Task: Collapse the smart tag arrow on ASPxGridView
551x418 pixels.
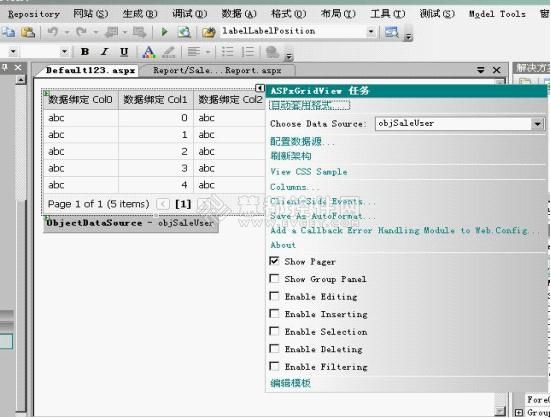Action: pyautogui.click(x=260, y=88)
